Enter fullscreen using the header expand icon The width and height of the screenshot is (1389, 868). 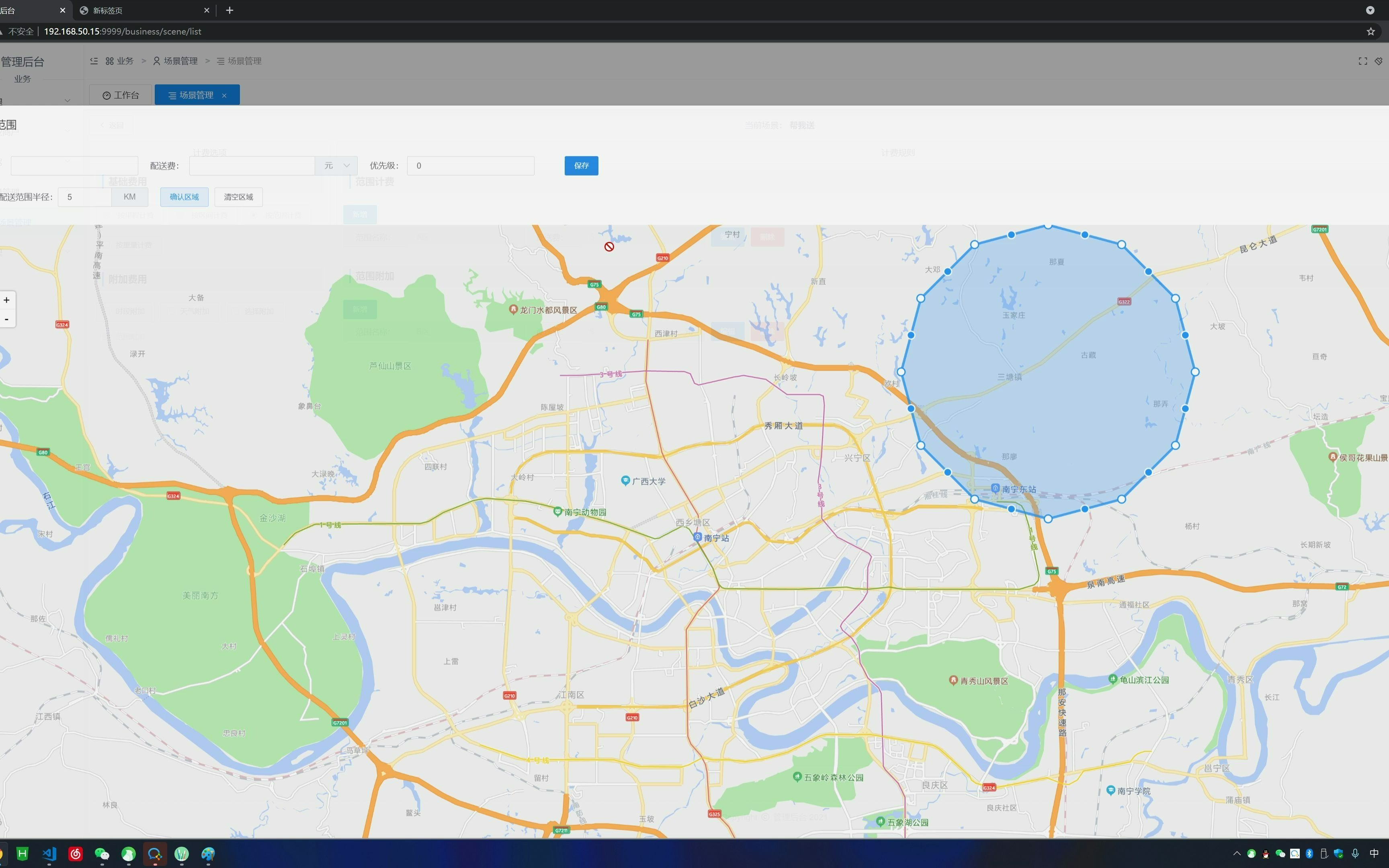point(1362,61)
